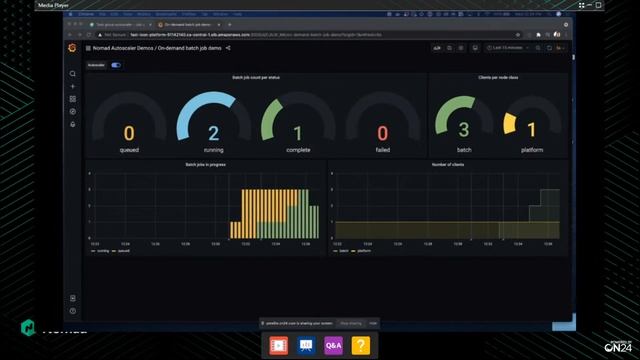This screenshot has height=360, width=640.
Task: Click the running gauge showing 2
Action: click(213, 122)
